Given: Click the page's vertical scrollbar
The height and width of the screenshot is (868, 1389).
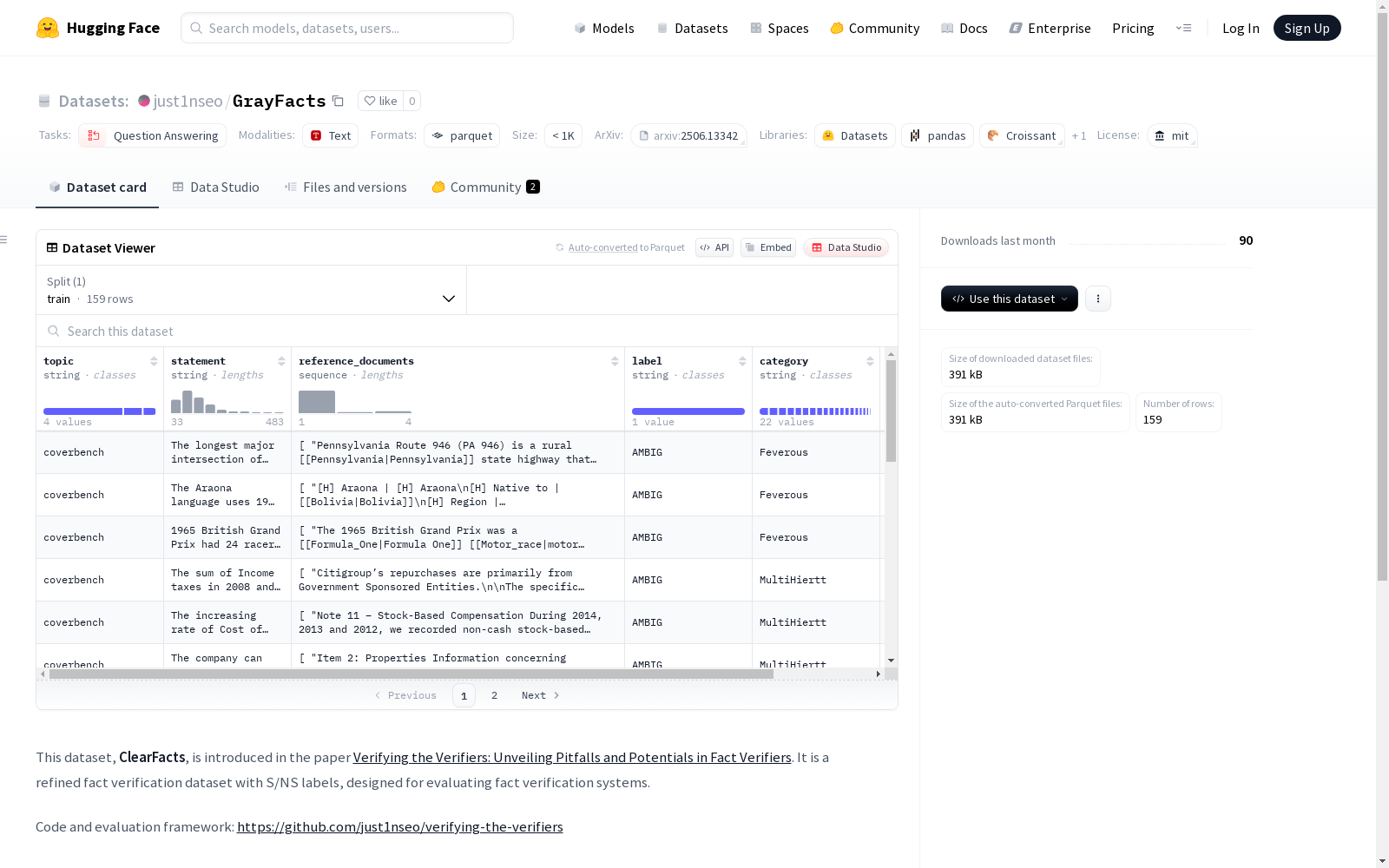Looking at the screenshot, I should 1382,298.
